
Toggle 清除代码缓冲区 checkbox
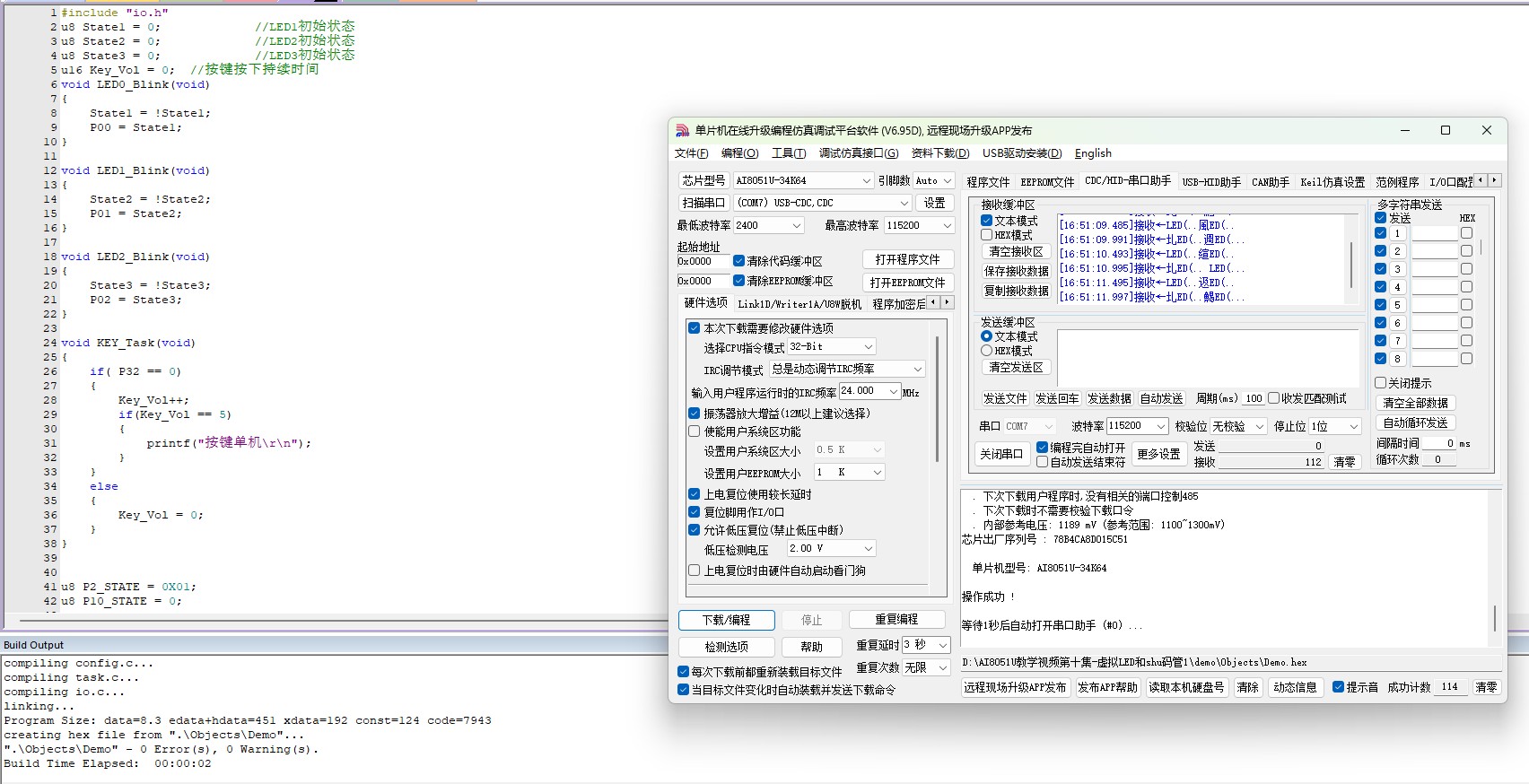pos(738,261)
